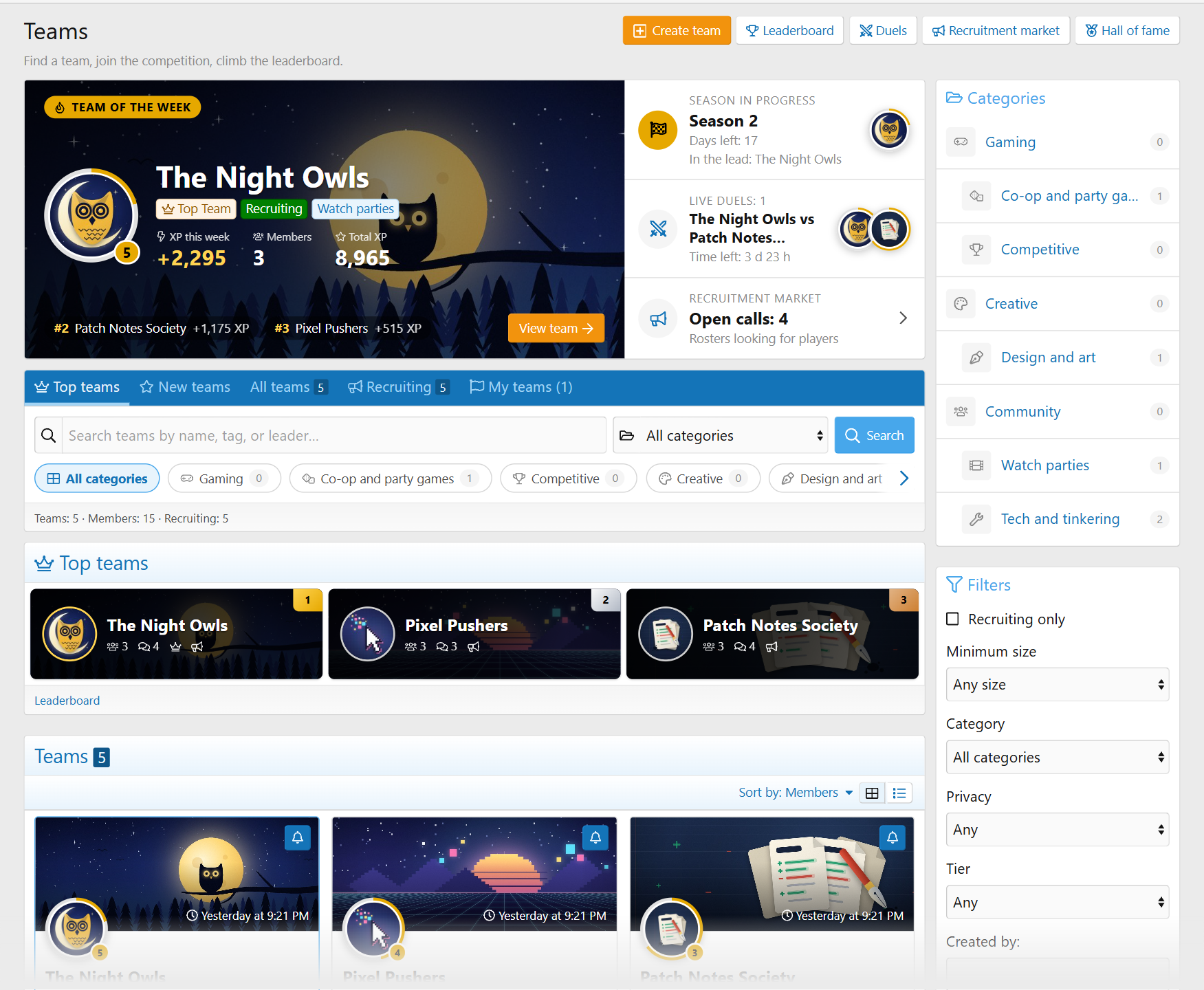Open the Pixel Pushers top team card
The height and width of the screenshot is (990, 1204).
tap(474, 634)
